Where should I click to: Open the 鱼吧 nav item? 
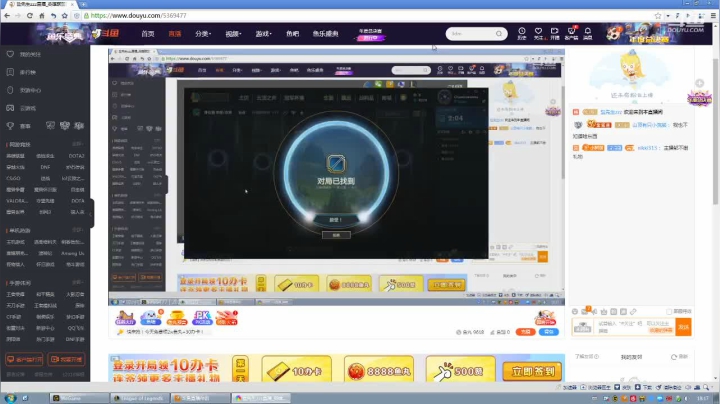pos(292,34)
